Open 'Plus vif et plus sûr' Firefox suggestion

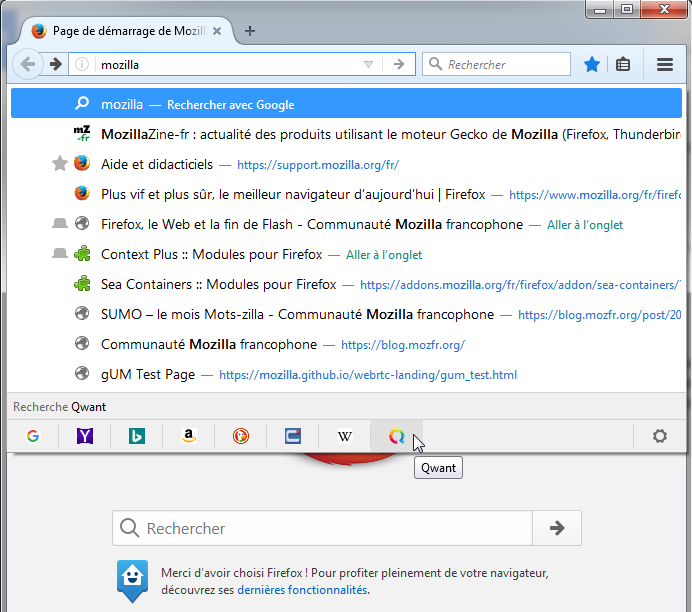click(346, 194)
